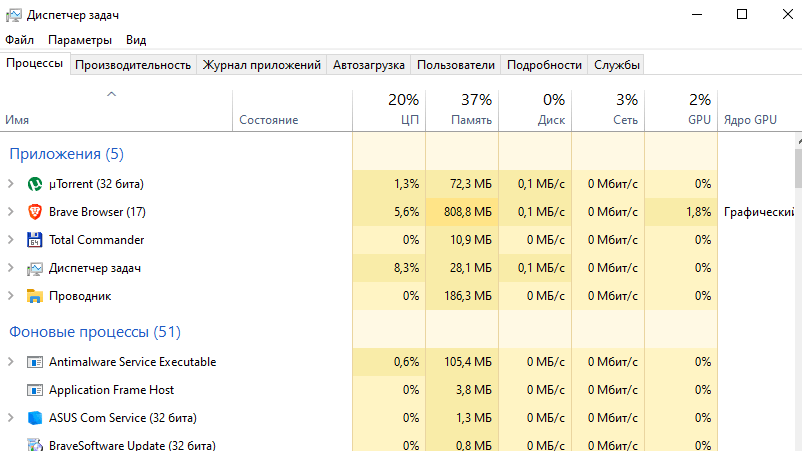Open the Файл menu
This screenshot has height=451, width=802.
pyautogui.click(x=19, y=40)
